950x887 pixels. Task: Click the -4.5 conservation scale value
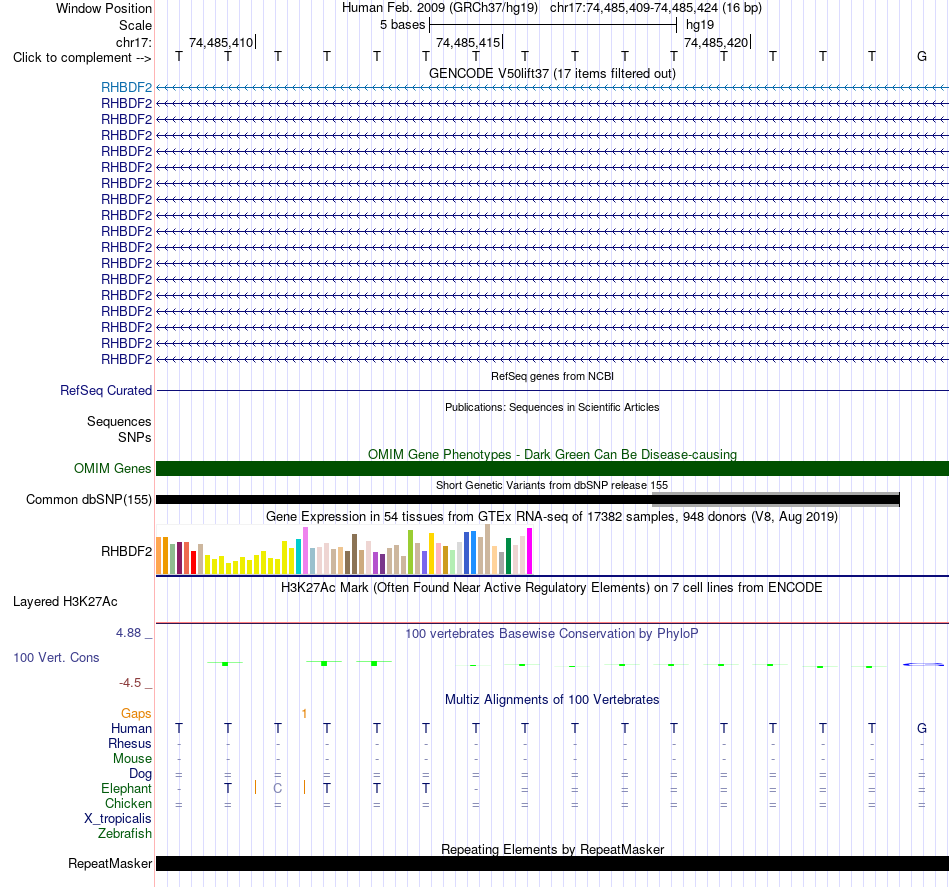[130, 683]
